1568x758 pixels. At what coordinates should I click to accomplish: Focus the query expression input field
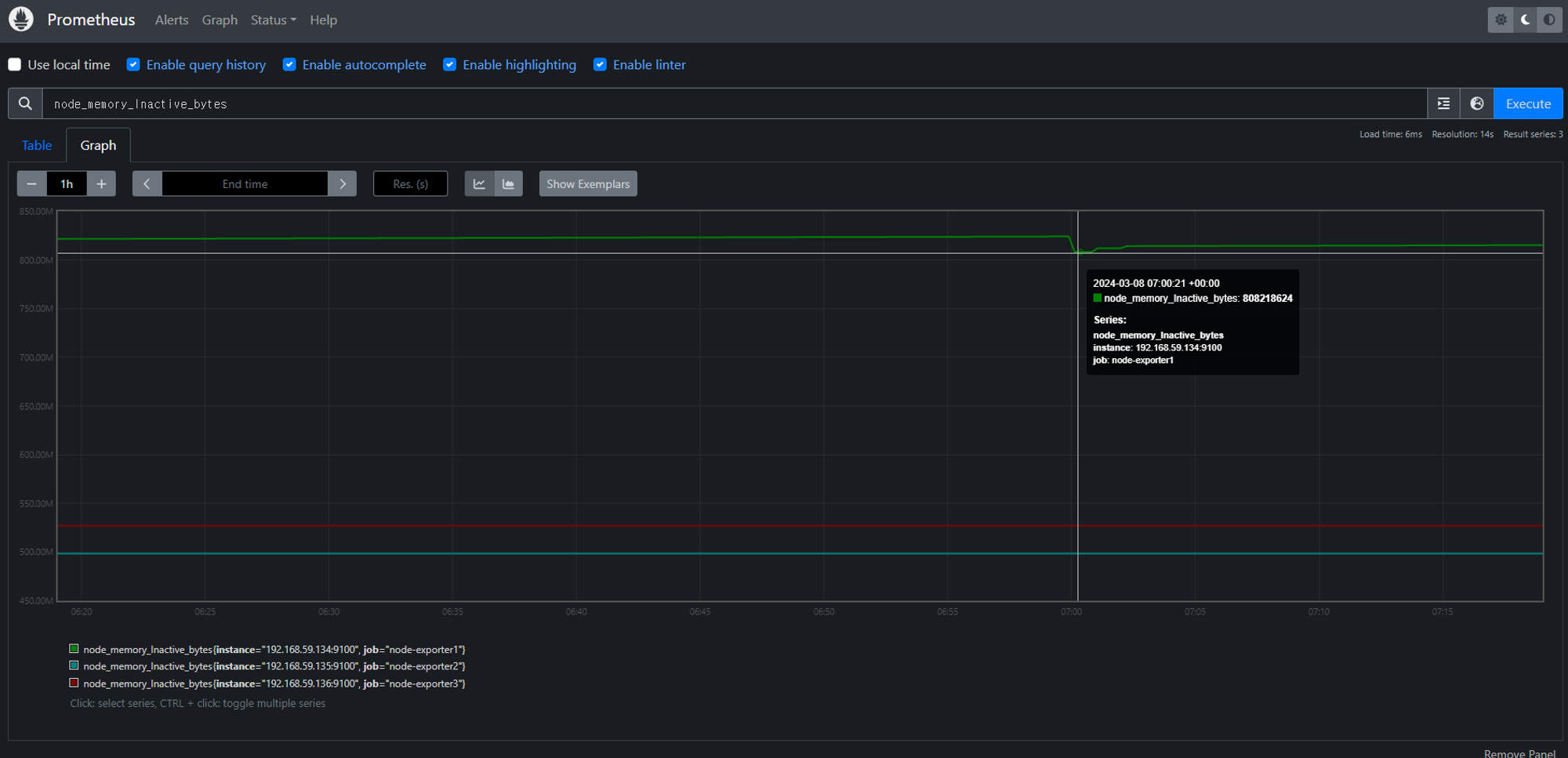click(x=735, y=103)
